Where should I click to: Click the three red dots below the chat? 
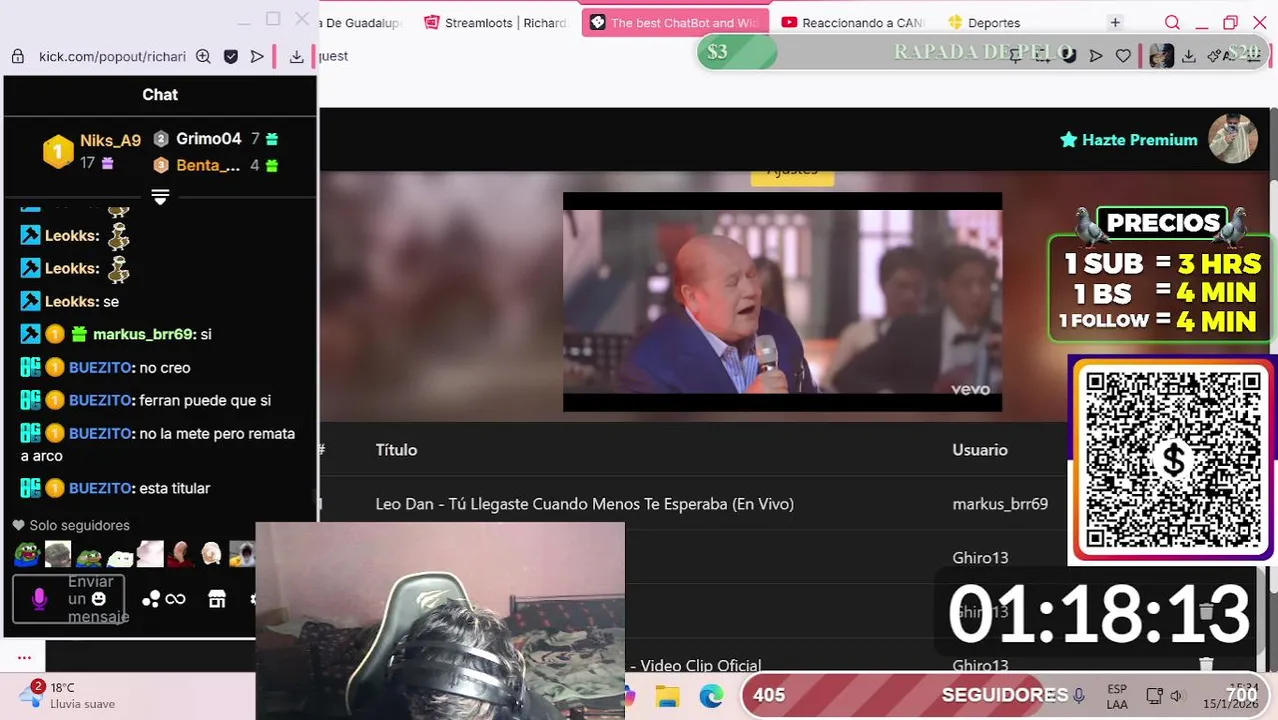click(24, 657)
